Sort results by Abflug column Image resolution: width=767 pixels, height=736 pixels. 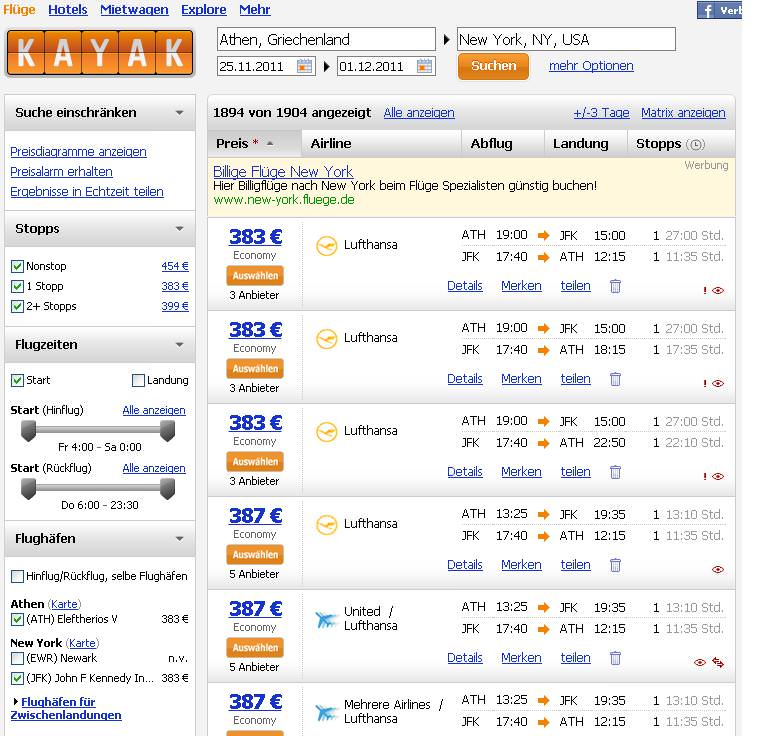coord(491,144)
